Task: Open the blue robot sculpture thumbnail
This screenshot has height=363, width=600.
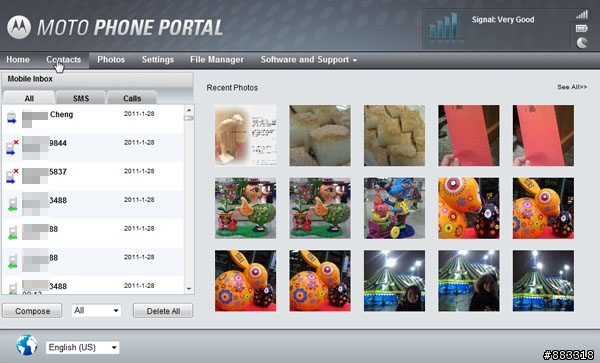Action: 394,208
